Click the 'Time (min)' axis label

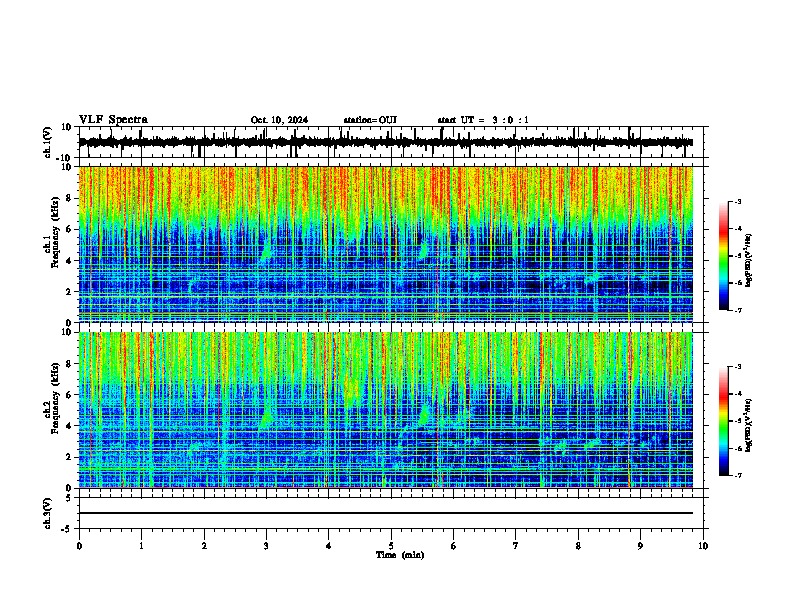click(x=400, y=555)
